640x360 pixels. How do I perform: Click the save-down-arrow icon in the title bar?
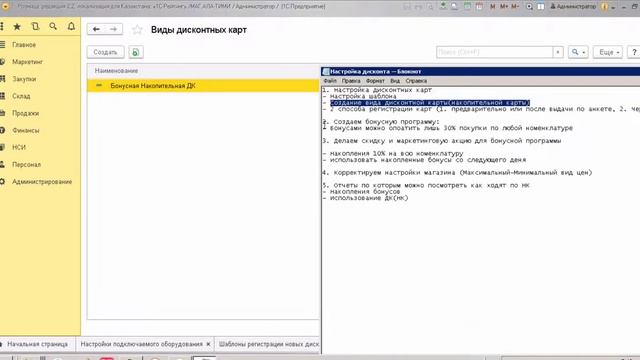tap(443, 6)
